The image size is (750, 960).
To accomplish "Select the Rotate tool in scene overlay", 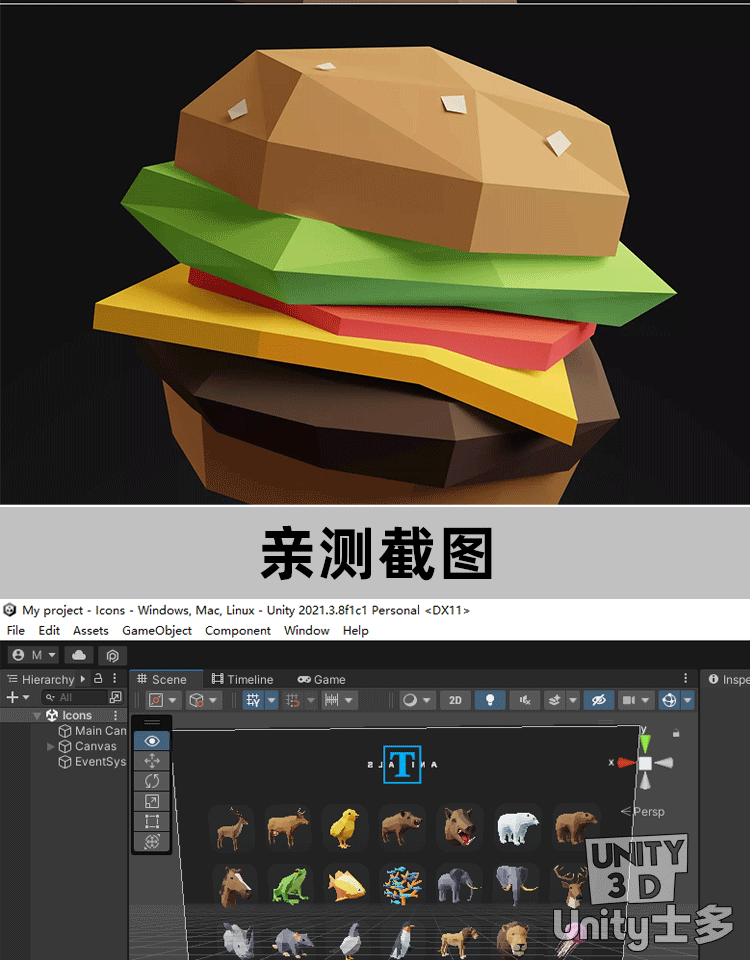I will click(152, 781).
